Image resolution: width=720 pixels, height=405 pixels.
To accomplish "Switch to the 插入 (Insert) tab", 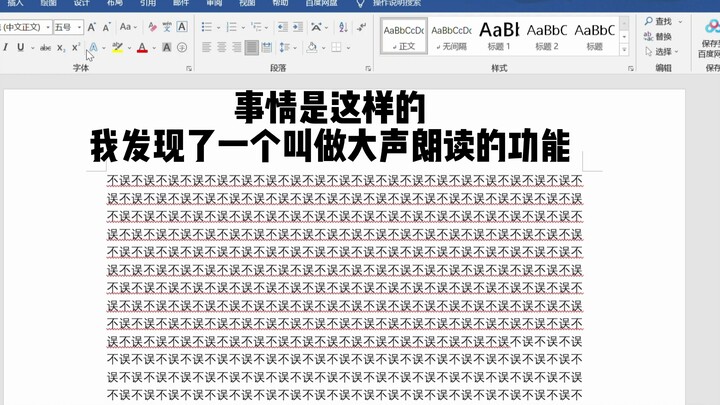I will (15, 3).
